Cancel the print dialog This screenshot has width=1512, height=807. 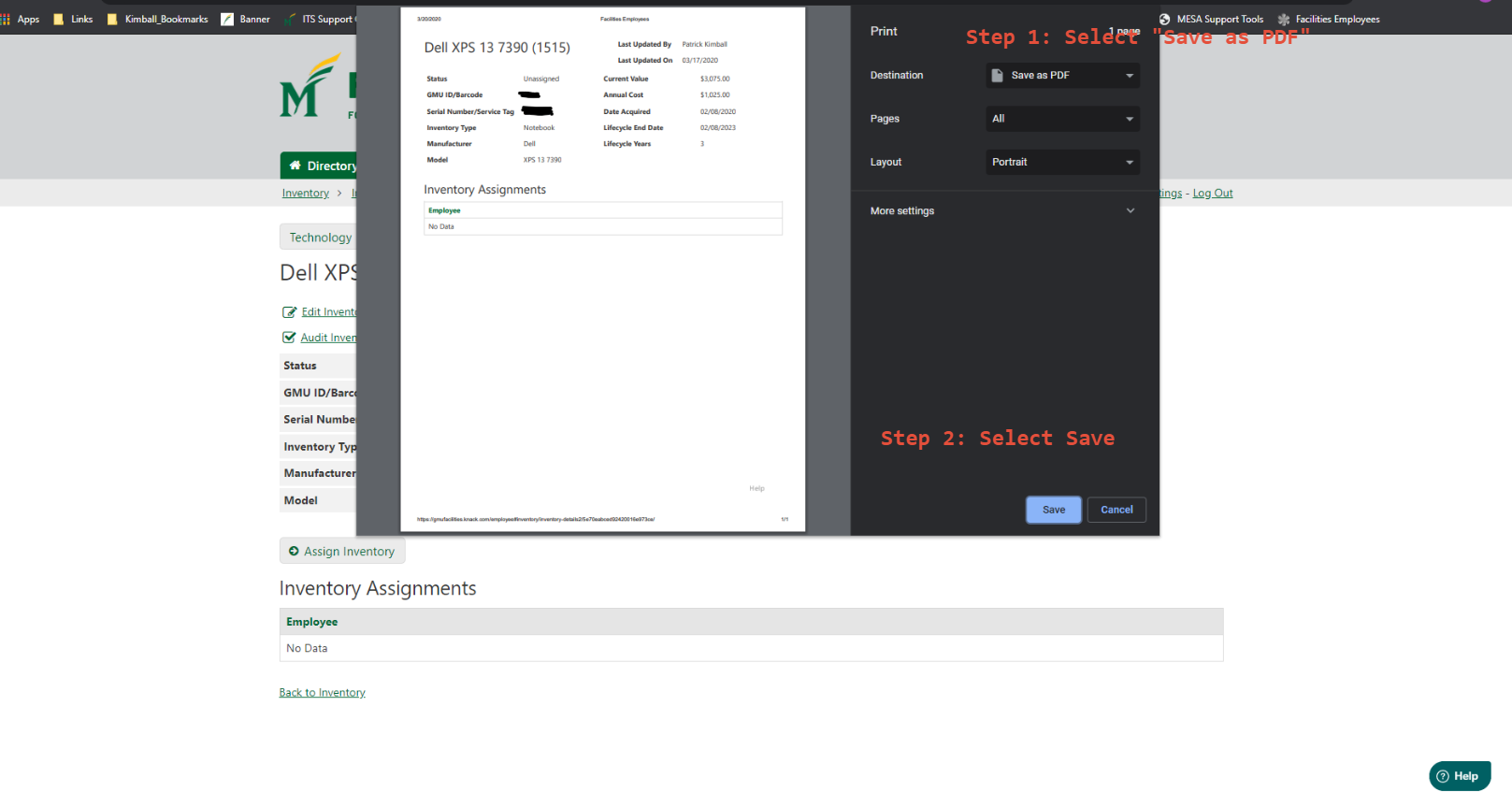[x=1116, y=510]
